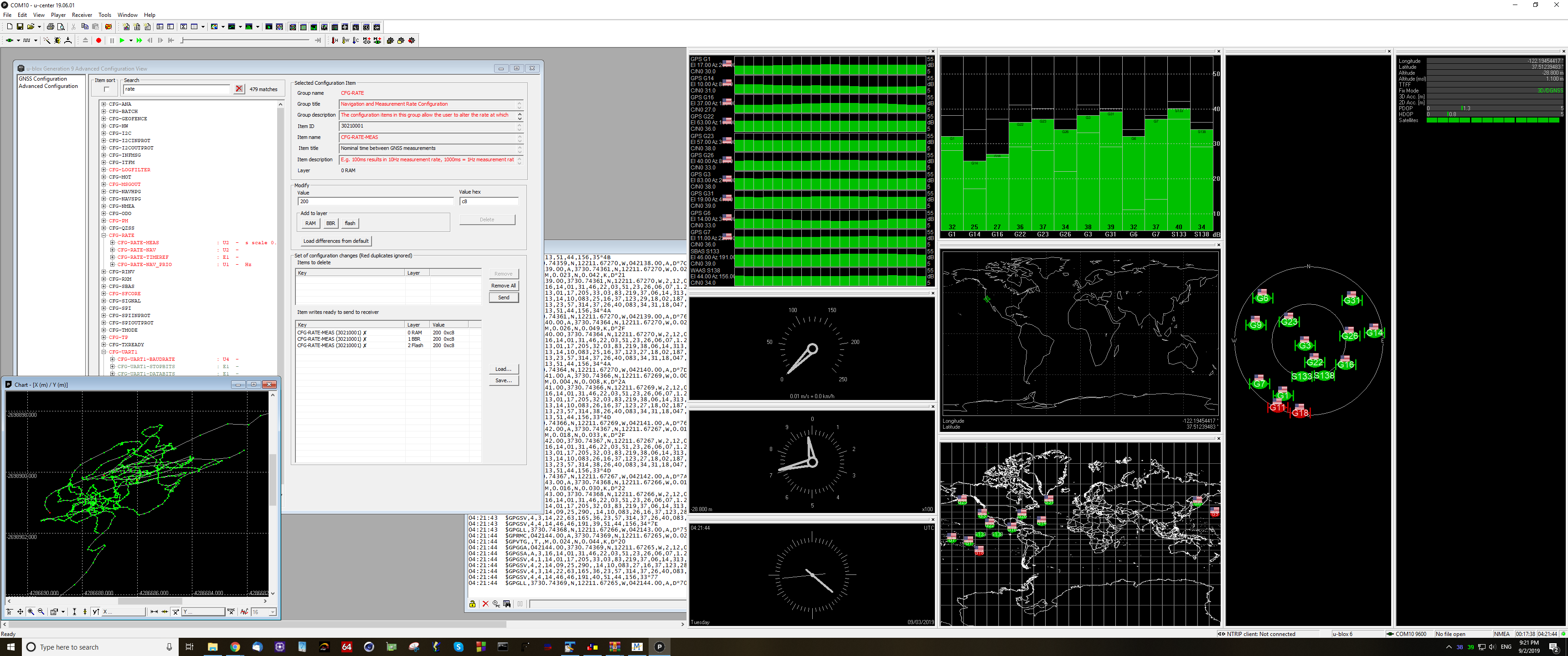Click the Load... button
Screen dimensions: 1568x656
503,369
